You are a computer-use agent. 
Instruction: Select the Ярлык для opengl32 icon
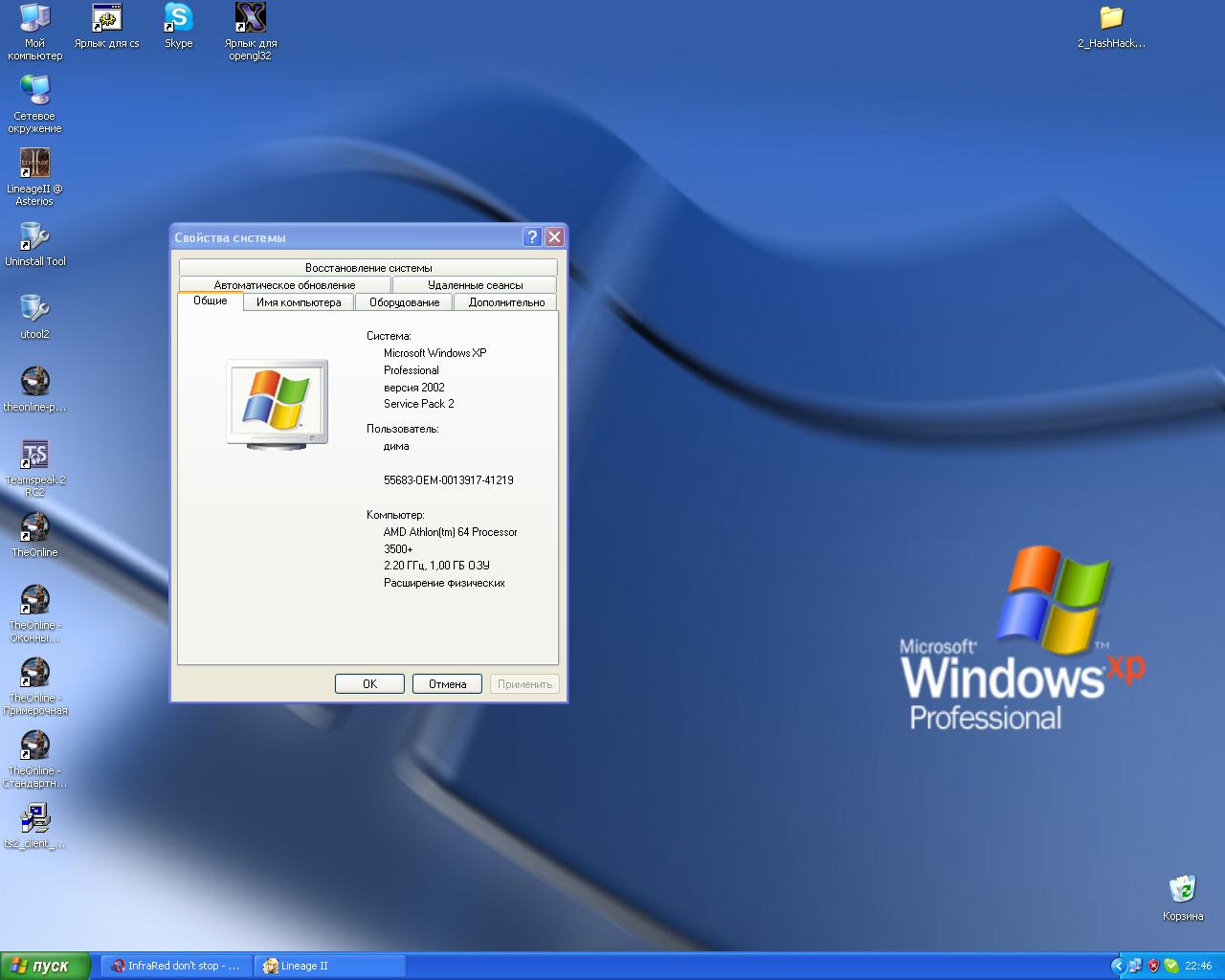[x=251, y=32]
